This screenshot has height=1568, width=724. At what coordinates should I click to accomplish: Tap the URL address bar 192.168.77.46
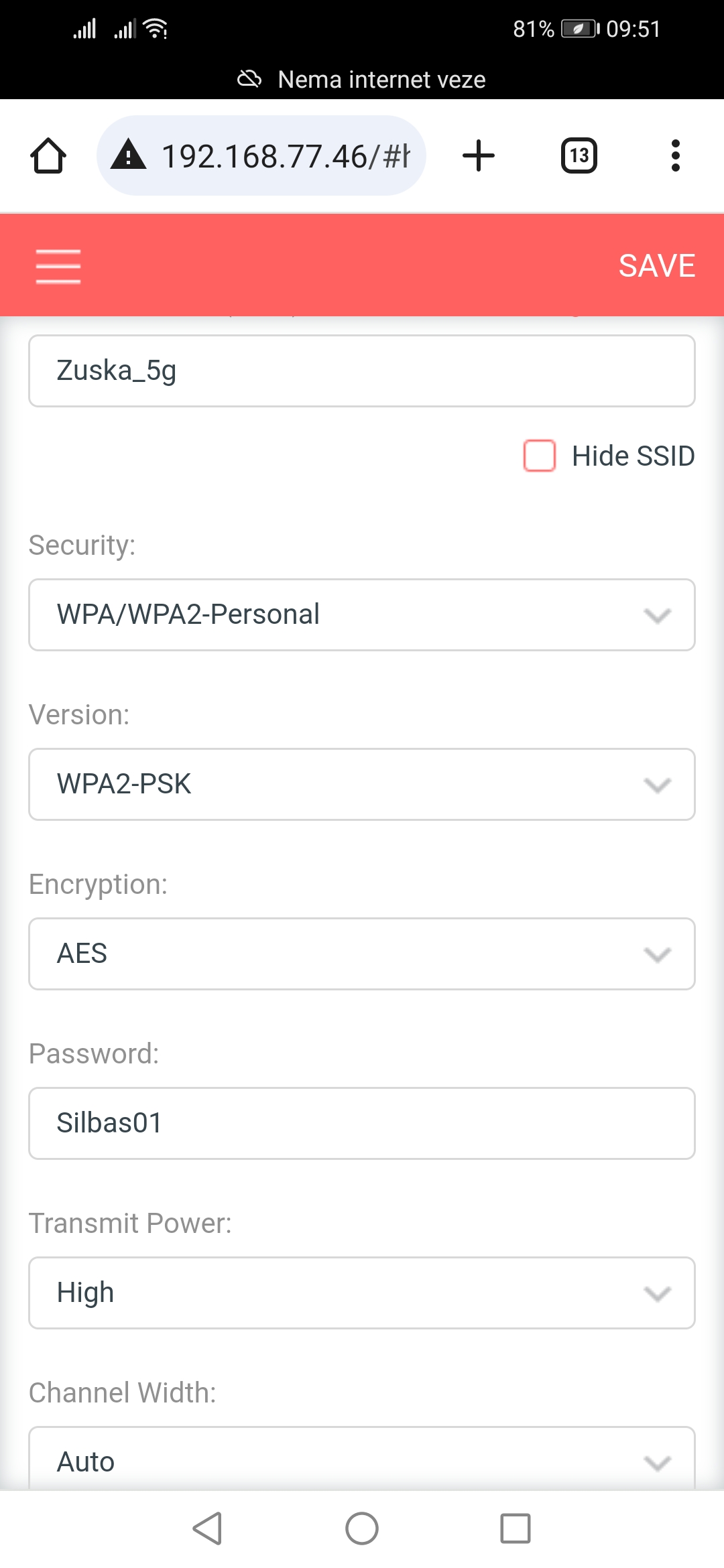[x=285, y=156]
